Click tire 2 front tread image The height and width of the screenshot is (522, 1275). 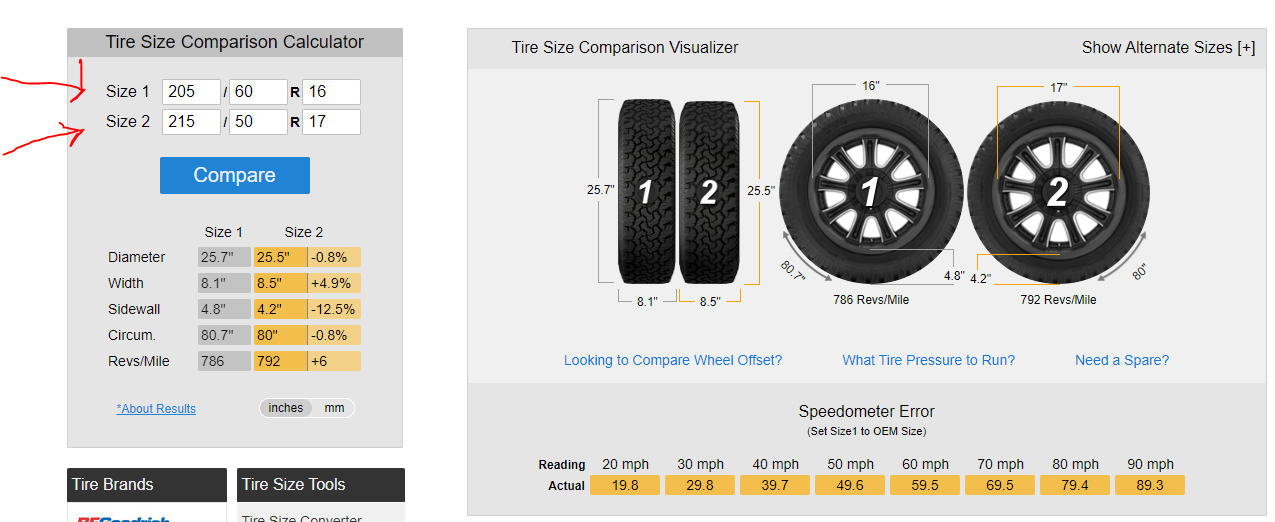[709, 192]
